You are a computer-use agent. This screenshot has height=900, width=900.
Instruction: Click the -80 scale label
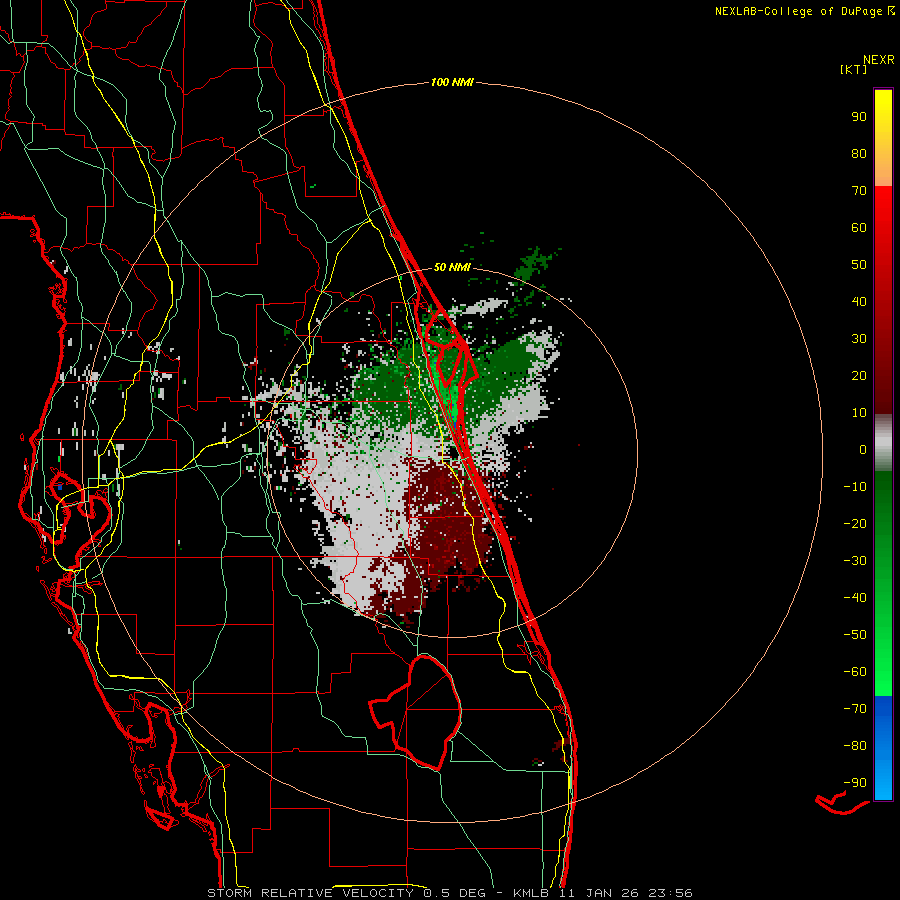(855, 746)
